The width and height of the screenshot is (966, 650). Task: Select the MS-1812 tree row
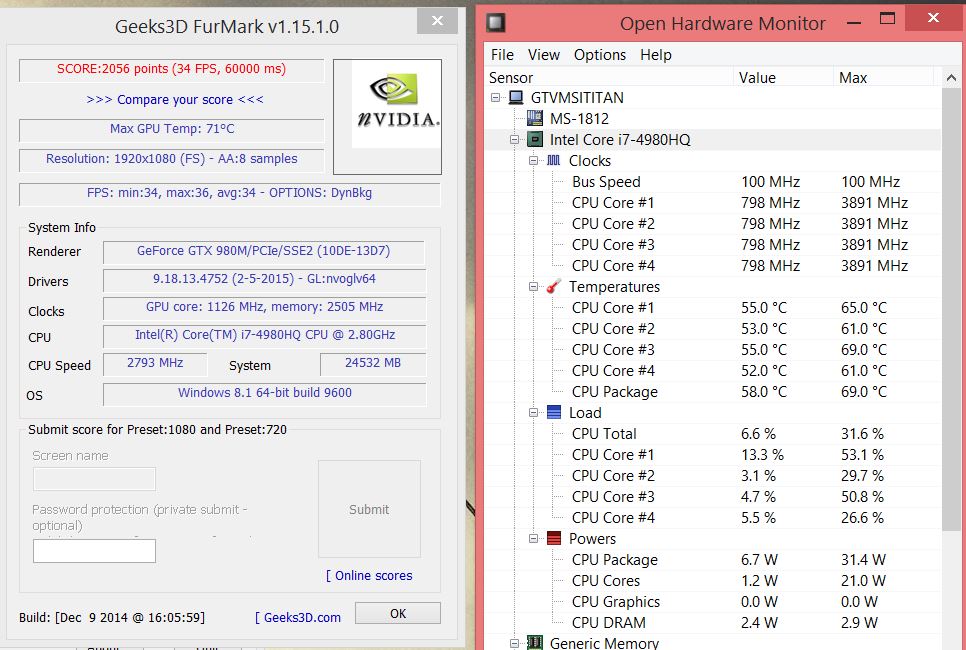pyautogui.click(x=713, y=118)
